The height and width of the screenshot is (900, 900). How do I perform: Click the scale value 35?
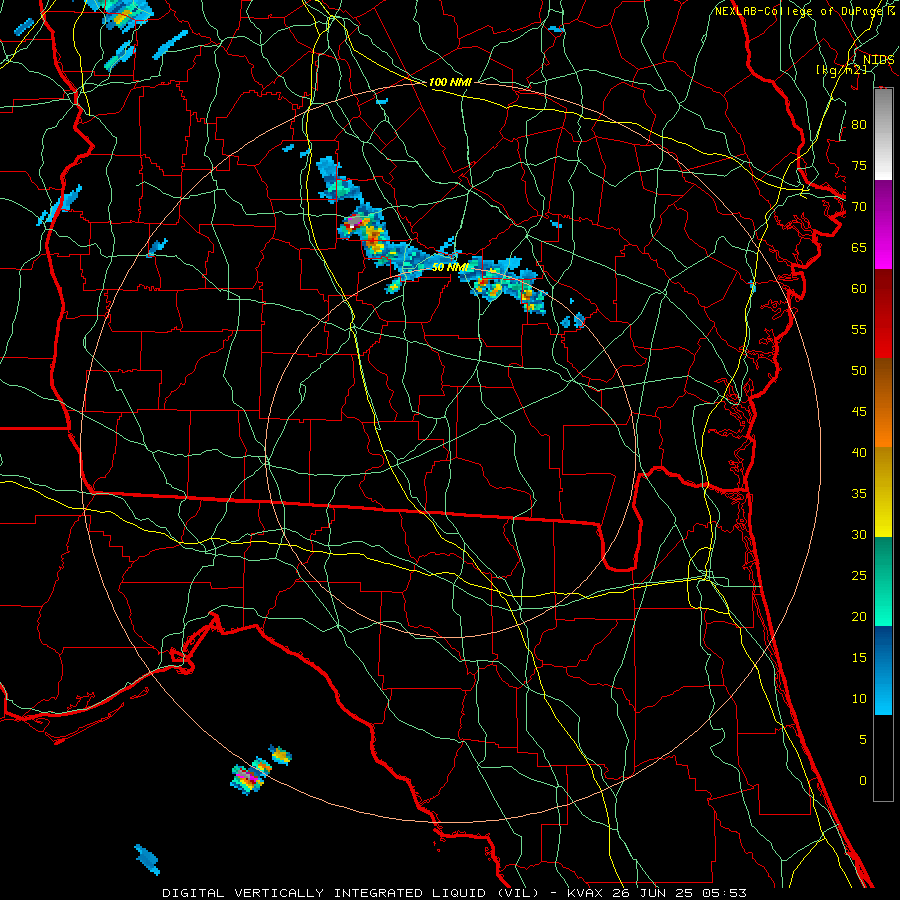coord(859,494)
